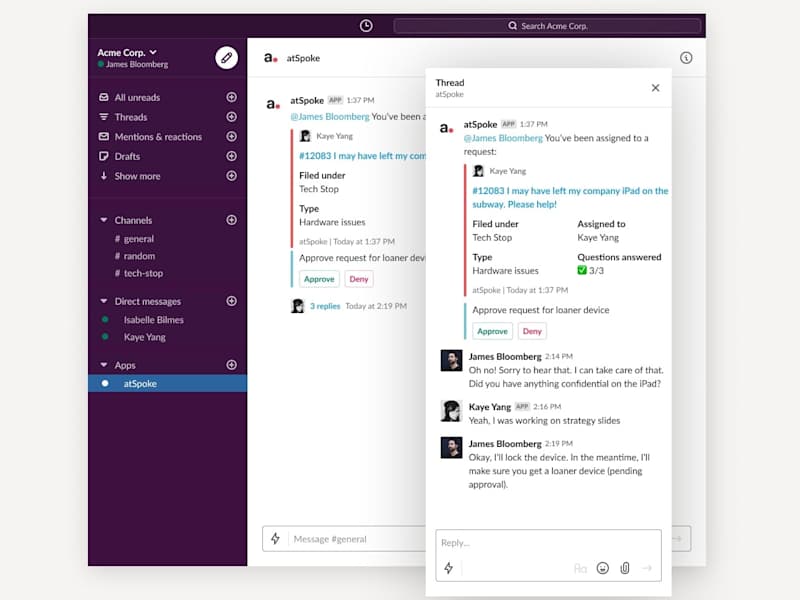800x600 pixels.
Task: Collapse the Apps section
Action: click(104, 365)
